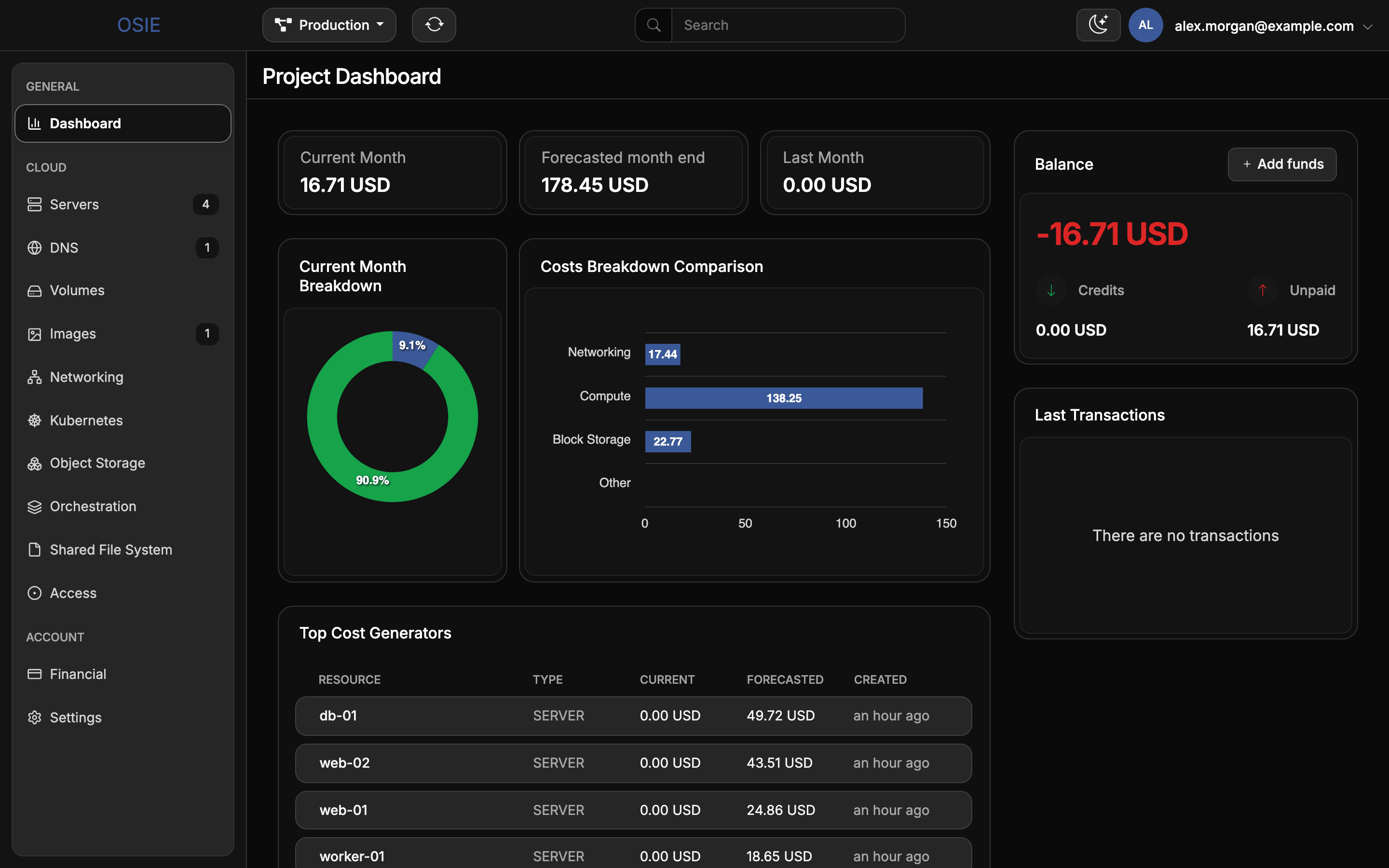This screenshot has width=1389, height=868.
Task: Click inside the Search field
Action: (788, 25)
